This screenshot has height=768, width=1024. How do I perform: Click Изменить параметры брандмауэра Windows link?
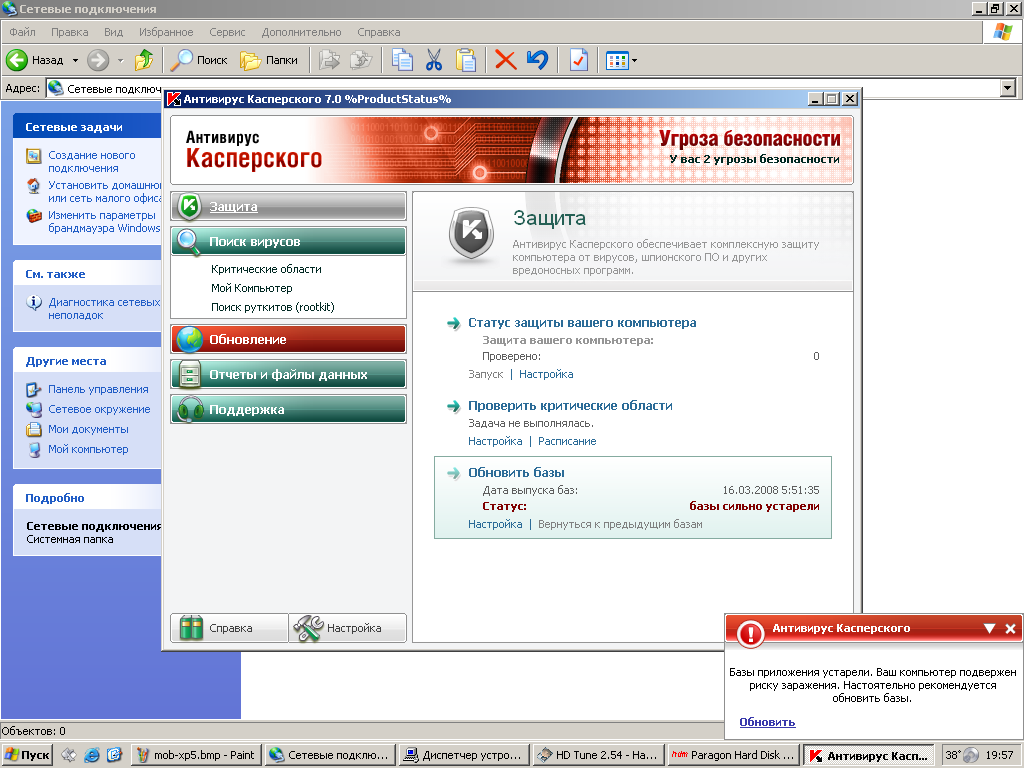click(104, 221)
